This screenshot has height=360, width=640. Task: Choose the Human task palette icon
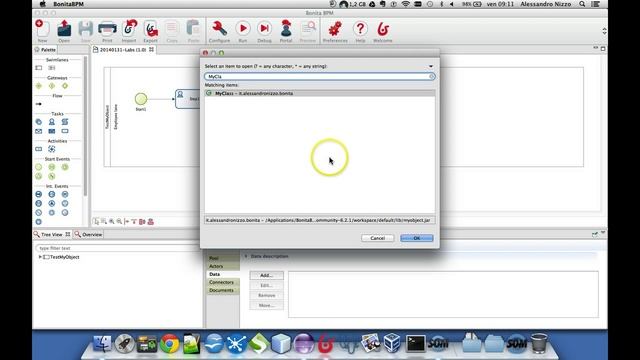pos(52,122)
